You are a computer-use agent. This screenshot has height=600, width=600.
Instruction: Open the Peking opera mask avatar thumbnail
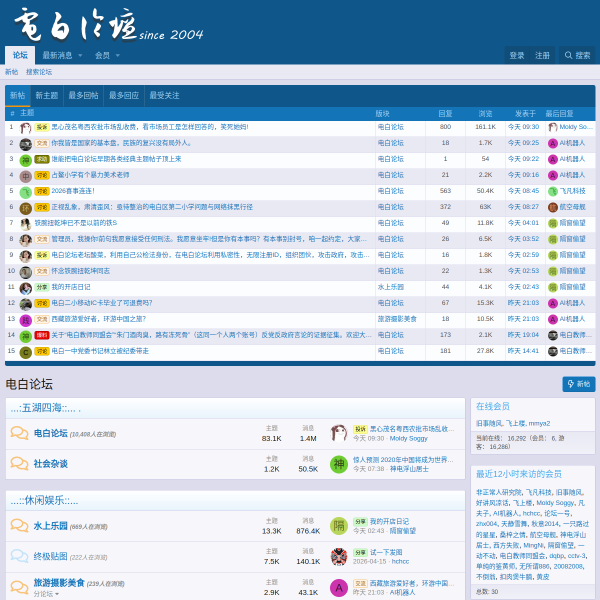(x=339, y=556)
